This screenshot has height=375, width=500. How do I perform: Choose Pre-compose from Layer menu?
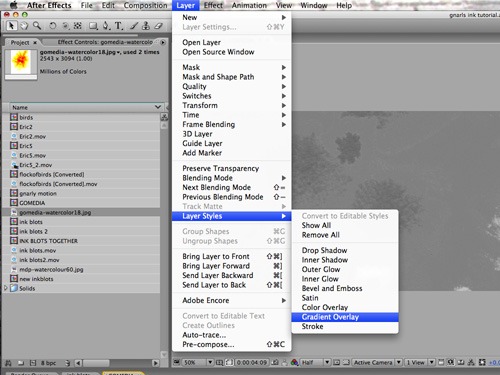(x=232, y=344)
